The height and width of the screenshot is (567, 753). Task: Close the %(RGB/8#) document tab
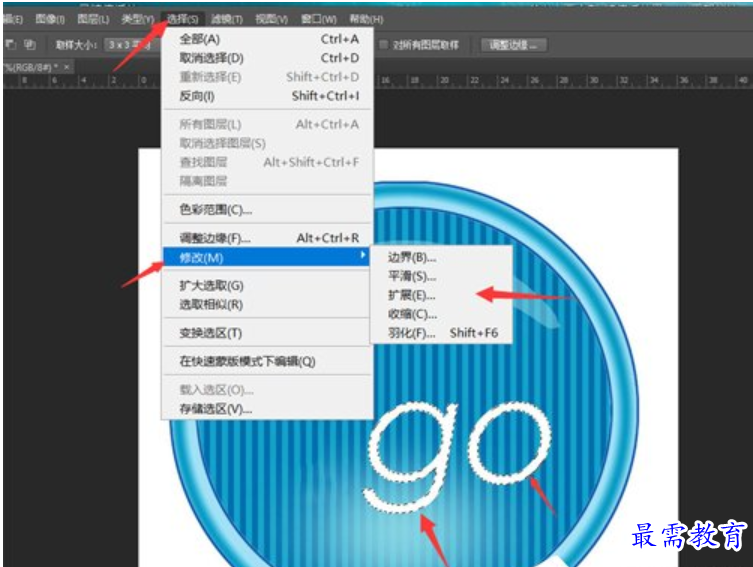(67, 67)
